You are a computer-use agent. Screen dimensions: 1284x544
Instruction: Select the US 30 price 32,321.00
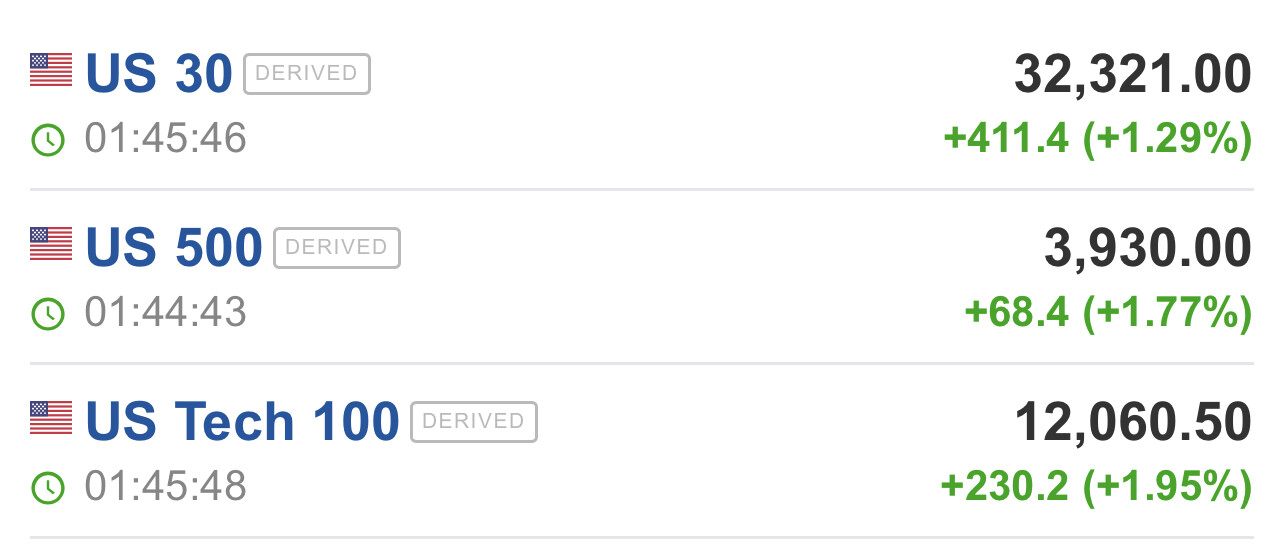pyautogui.click(x=1132, y=74)
